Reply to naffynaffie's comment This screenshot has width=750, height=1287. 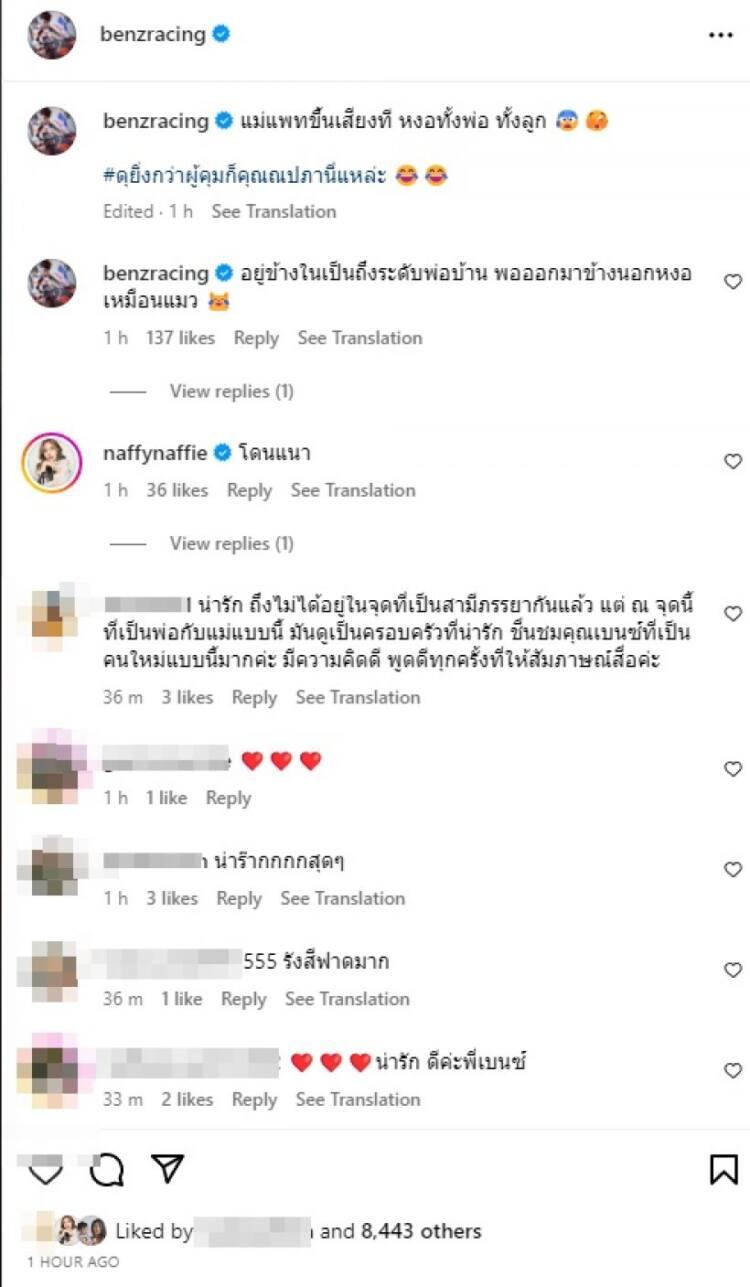point(249,490)
